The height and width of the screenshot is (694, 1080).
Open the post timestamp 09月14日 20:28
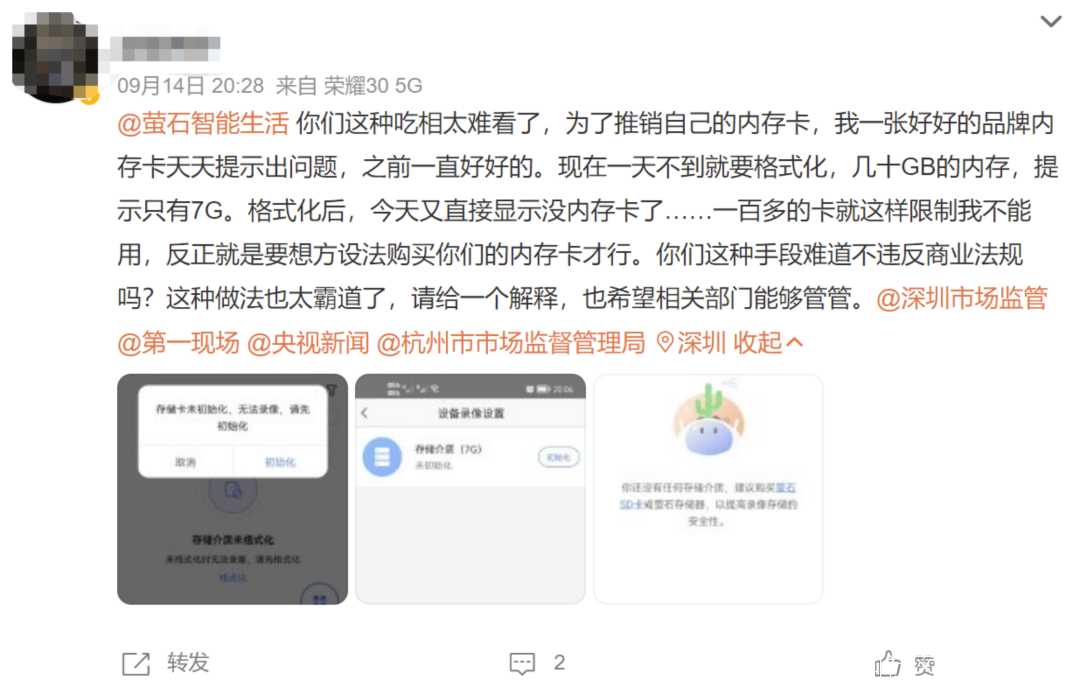[191, 85]
